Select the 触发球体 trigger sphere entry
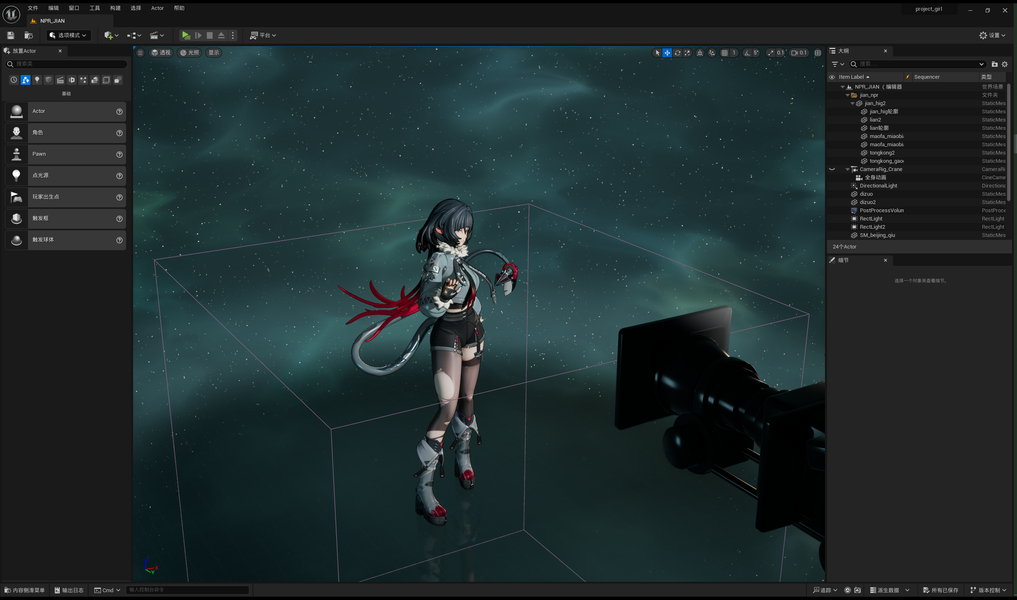 66,240
